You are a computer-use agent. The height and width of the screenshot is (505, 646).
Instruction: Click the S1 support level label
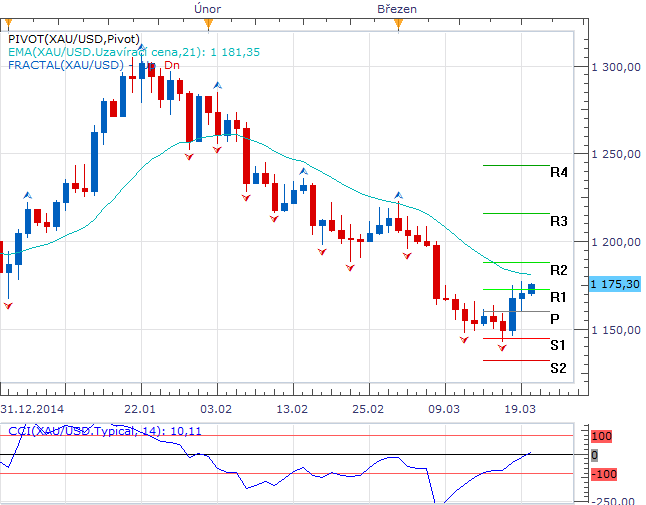tap(558, 345)
